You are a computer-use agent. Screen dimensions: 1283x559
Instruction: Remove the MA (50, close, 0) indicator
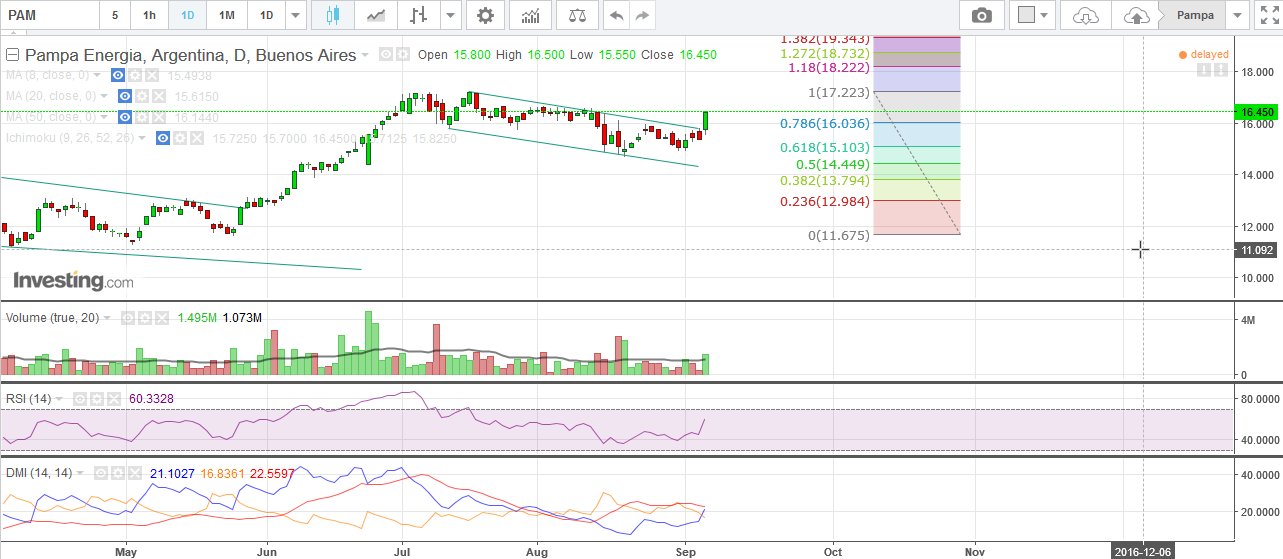[x=157, y=117]
